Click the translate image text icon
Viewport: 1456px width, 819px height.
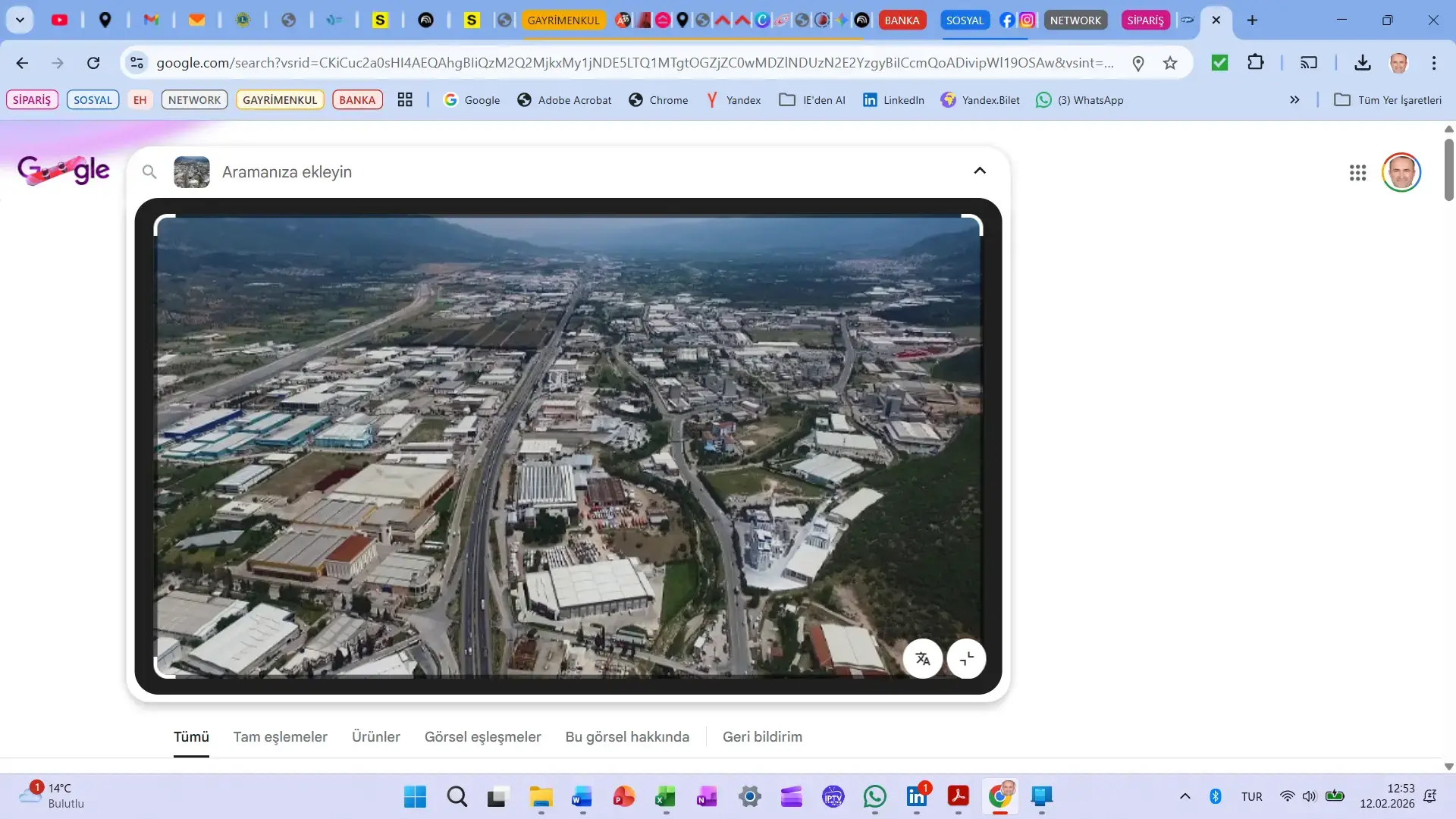pyautogui.click(x=922, y=658)
